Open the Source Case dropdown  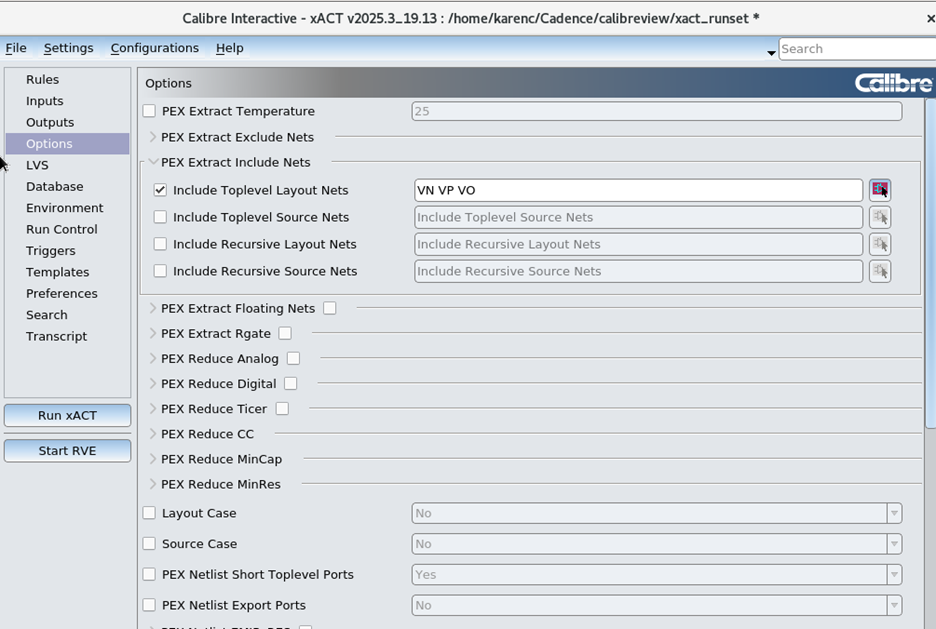[893, 544]
